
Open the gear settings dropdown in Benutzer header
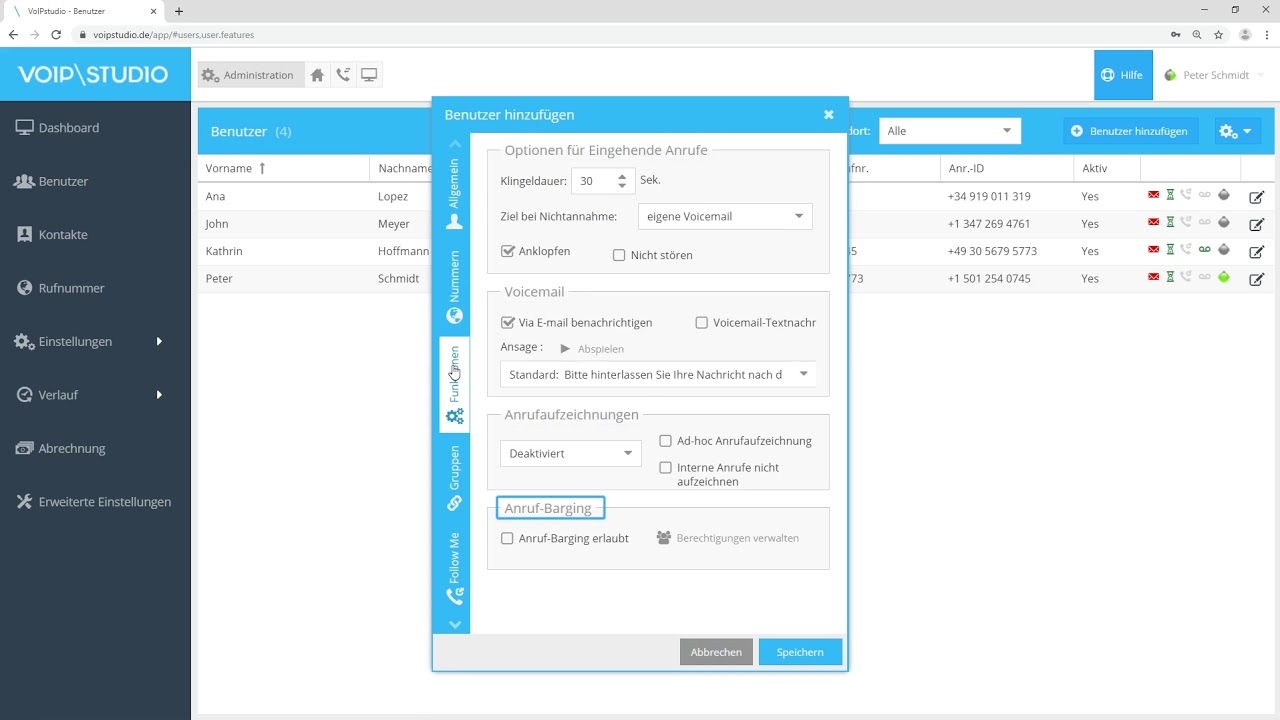coord(1235,131)
